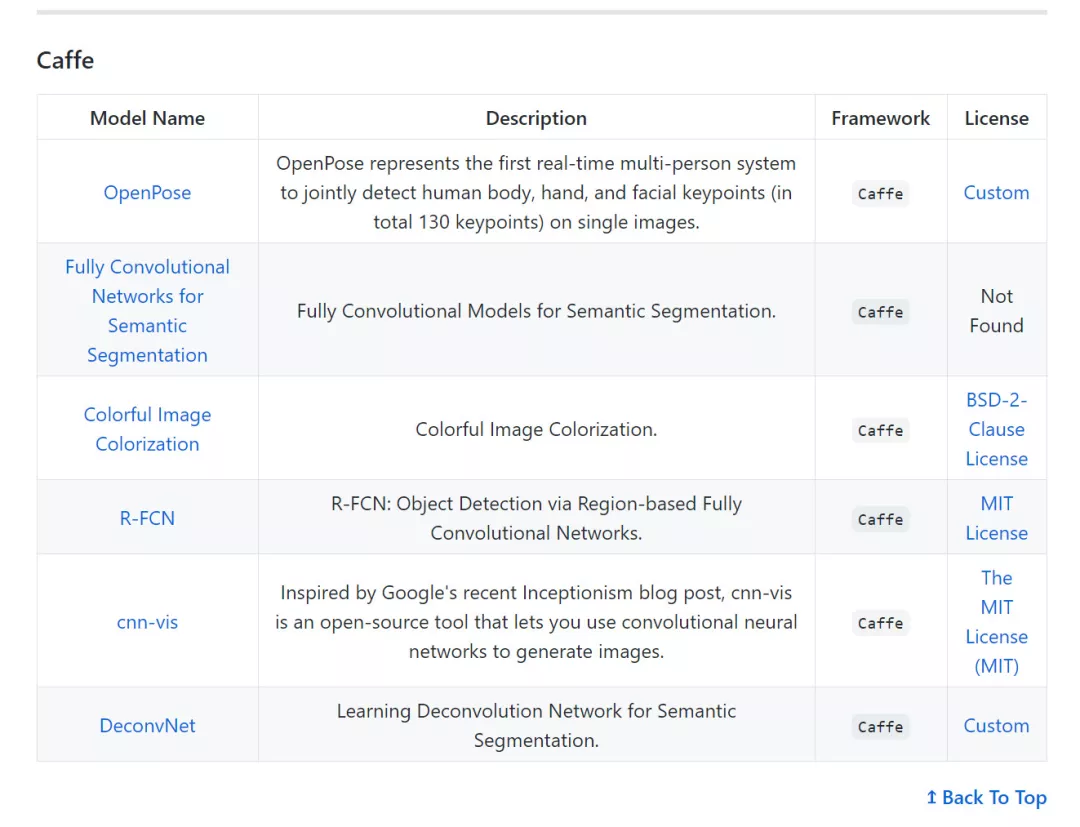Open the BSD-2-Clause License link
Image resolution: width=1080 pixels, height=827 pixels.
coord(996,429)
